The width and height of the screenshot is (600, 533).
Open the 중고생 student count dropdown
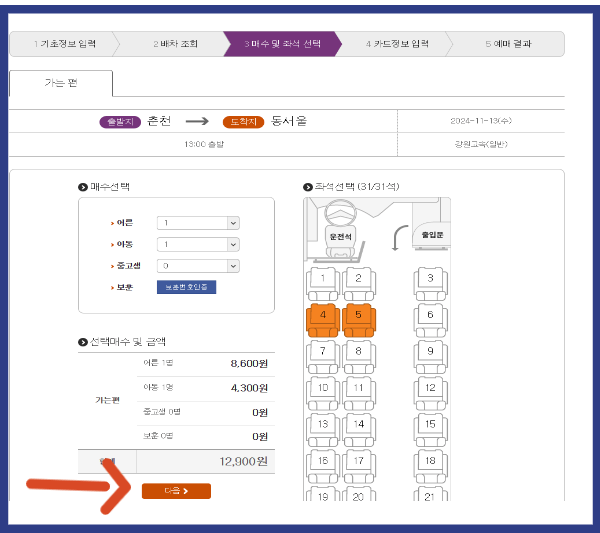pos(198,266)
